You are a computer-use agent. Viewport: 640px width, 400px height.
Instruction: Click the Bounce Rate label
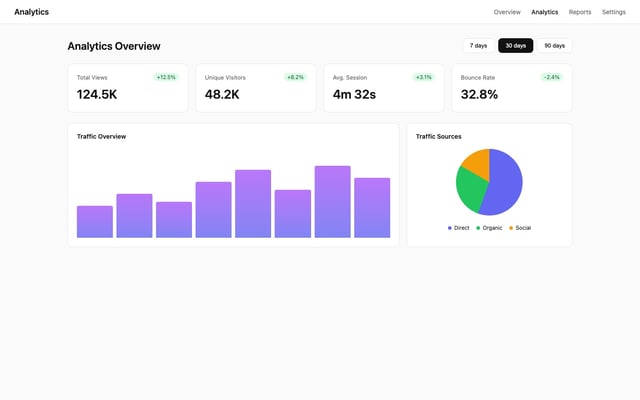[x=478, y=78]
